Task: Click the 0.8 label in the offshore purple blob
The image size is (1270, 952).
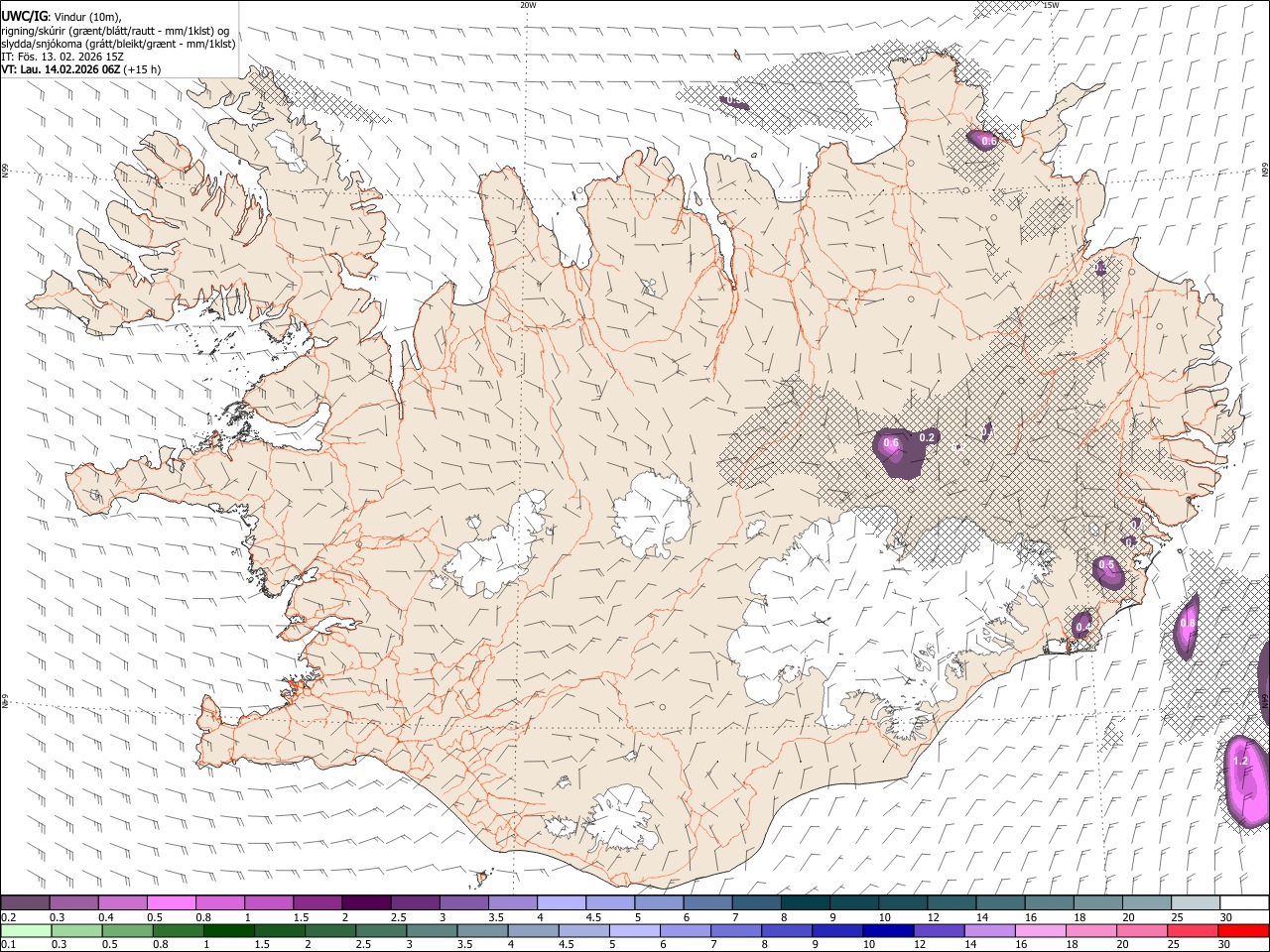Action: pos(1188,623)
